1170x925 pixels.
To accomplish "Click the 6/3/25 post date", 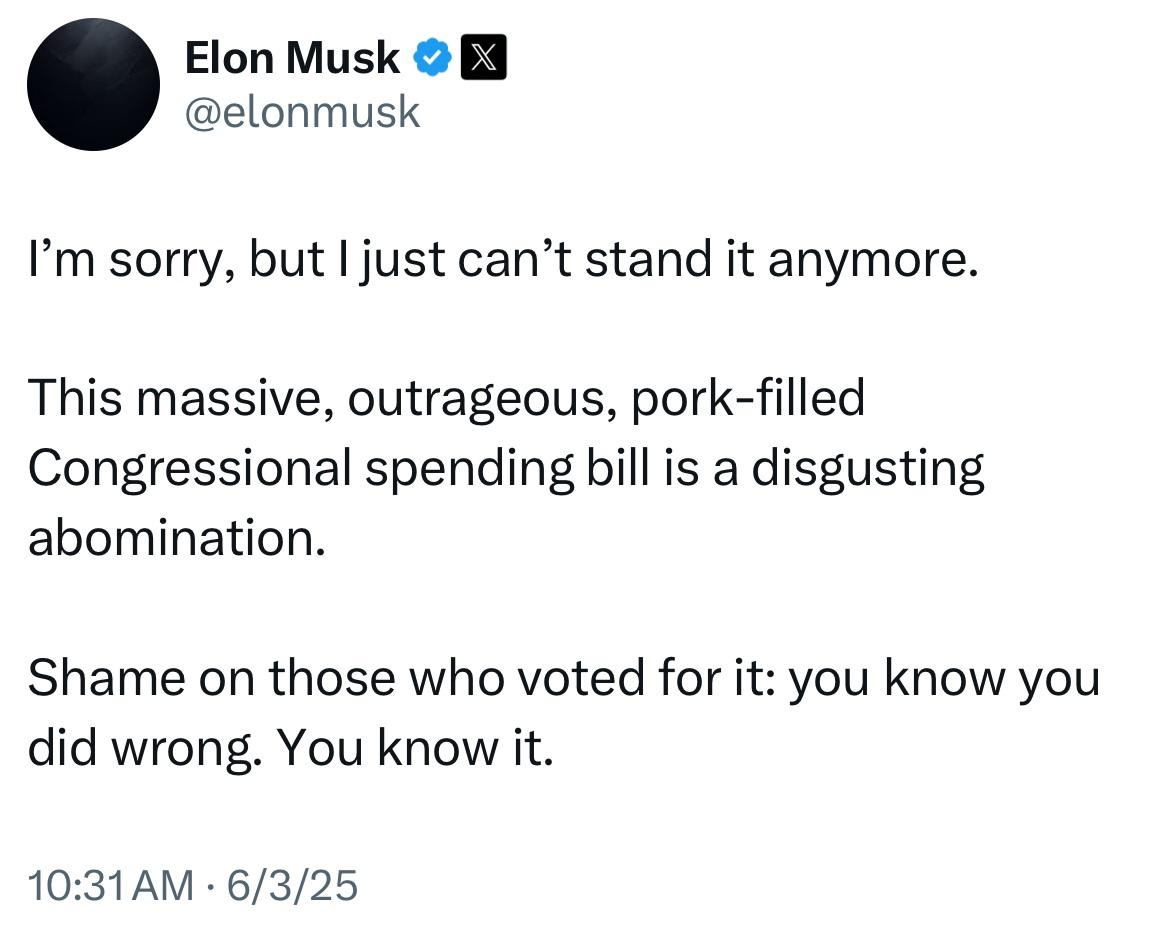I will coord(292,885).
